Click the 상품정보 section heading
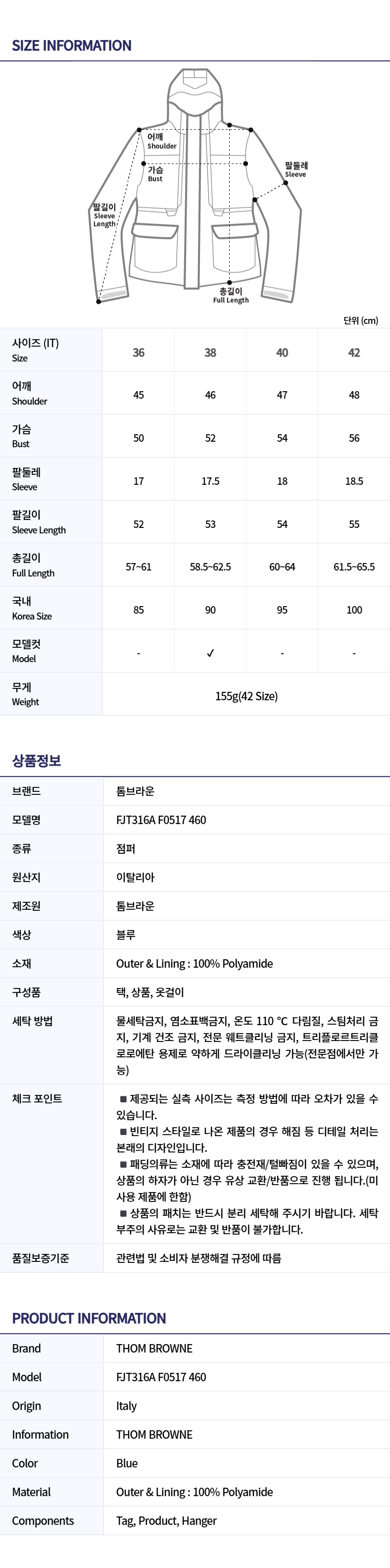The height and width of the screenshot is (1568, 390). (x=37, y=760)
